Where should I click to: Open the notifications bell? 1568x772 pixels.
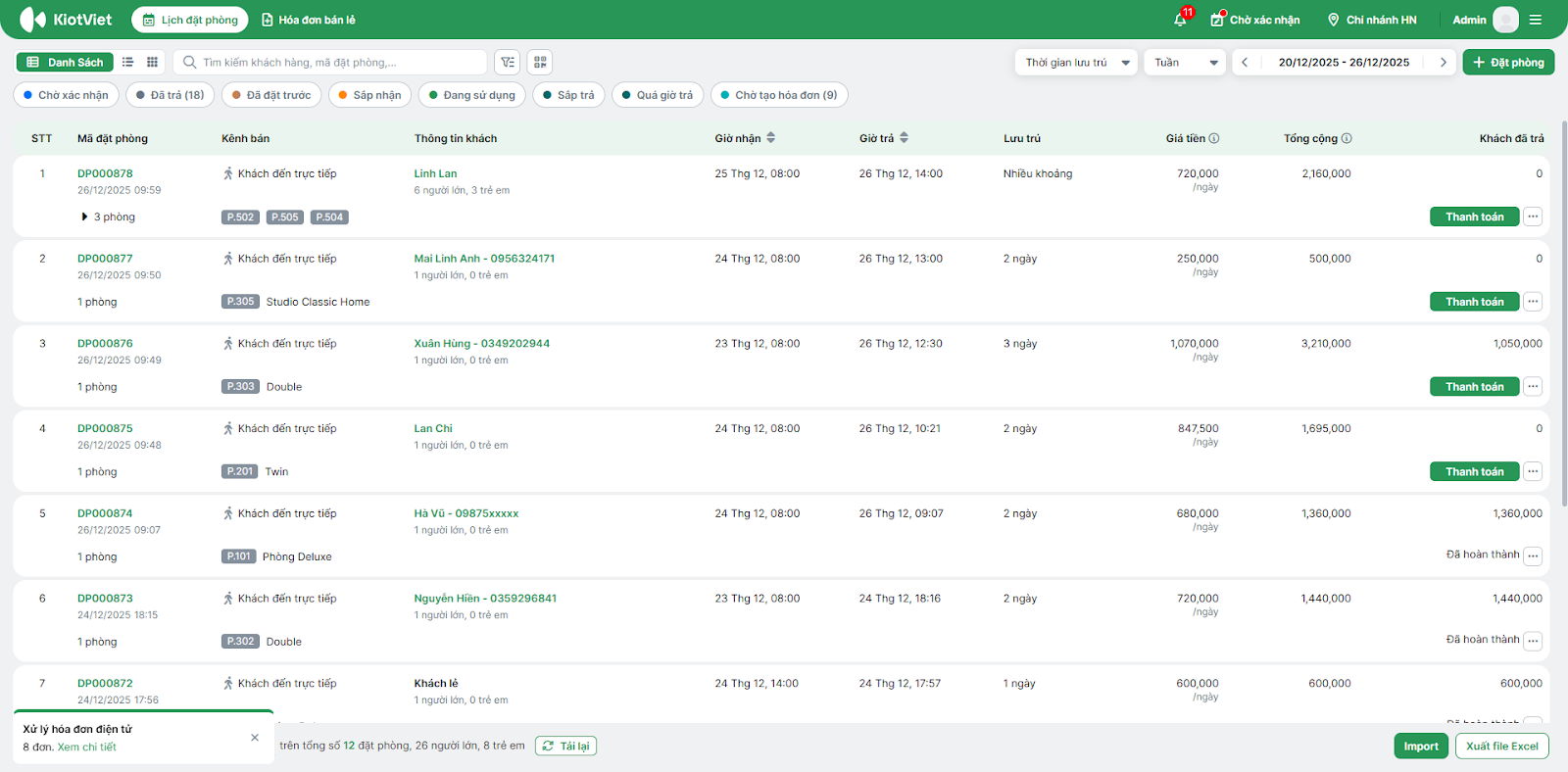coord(1180,20)
